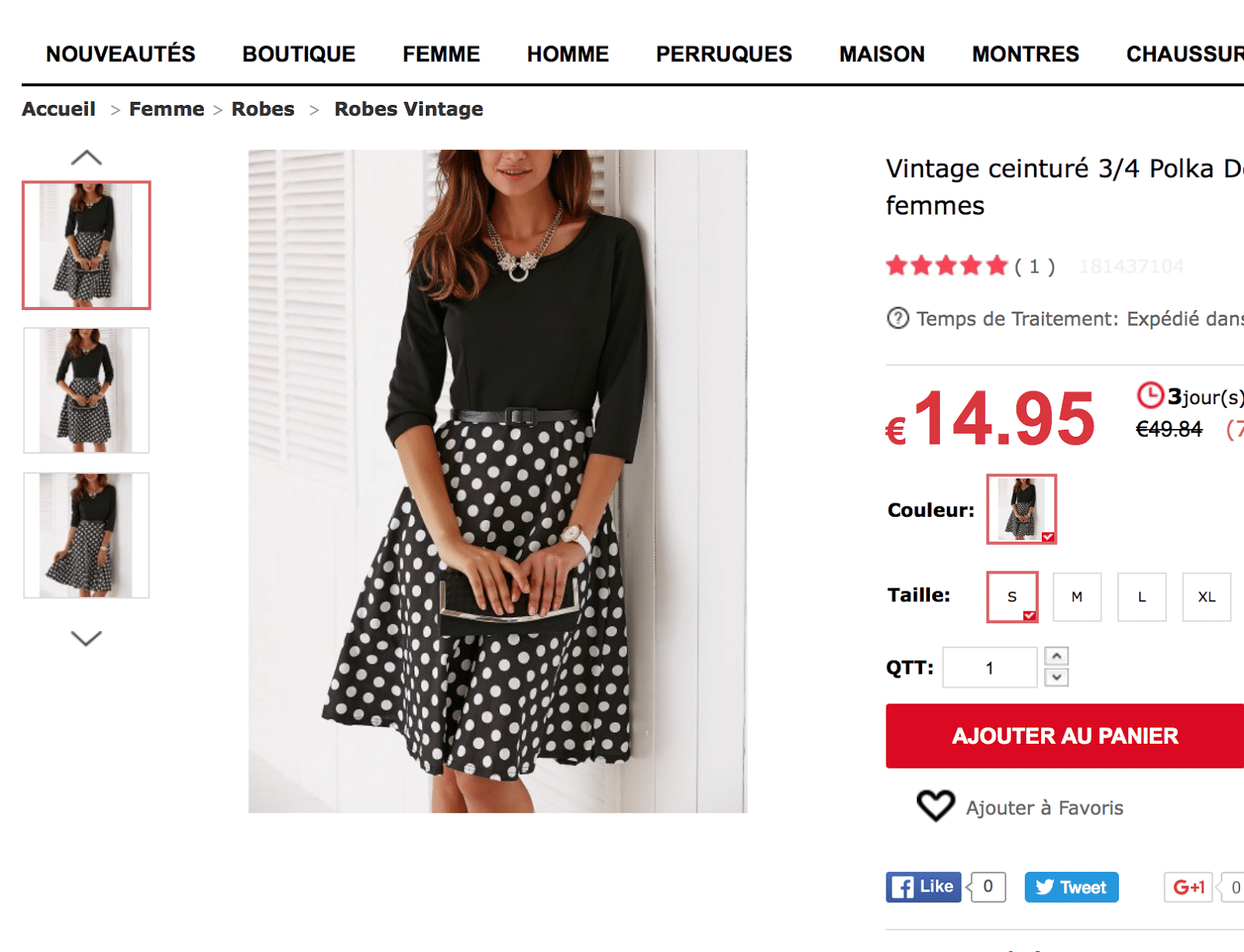Image resolution: width=1244 pixels, height=952 pixels.
Task: View the third dress thumbnail
Action: point(86,535)
